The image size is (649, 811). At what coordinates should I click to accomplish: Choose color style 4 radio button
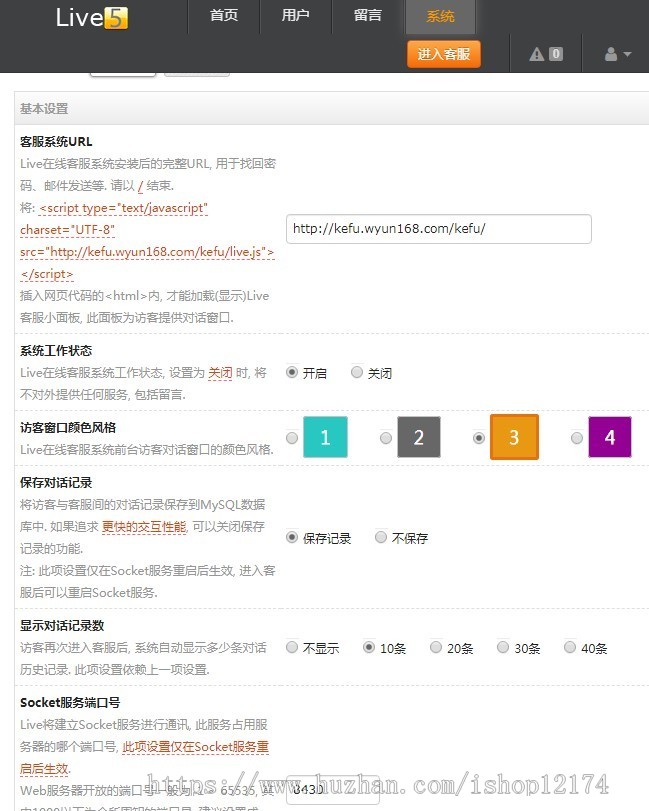[577, 438]
